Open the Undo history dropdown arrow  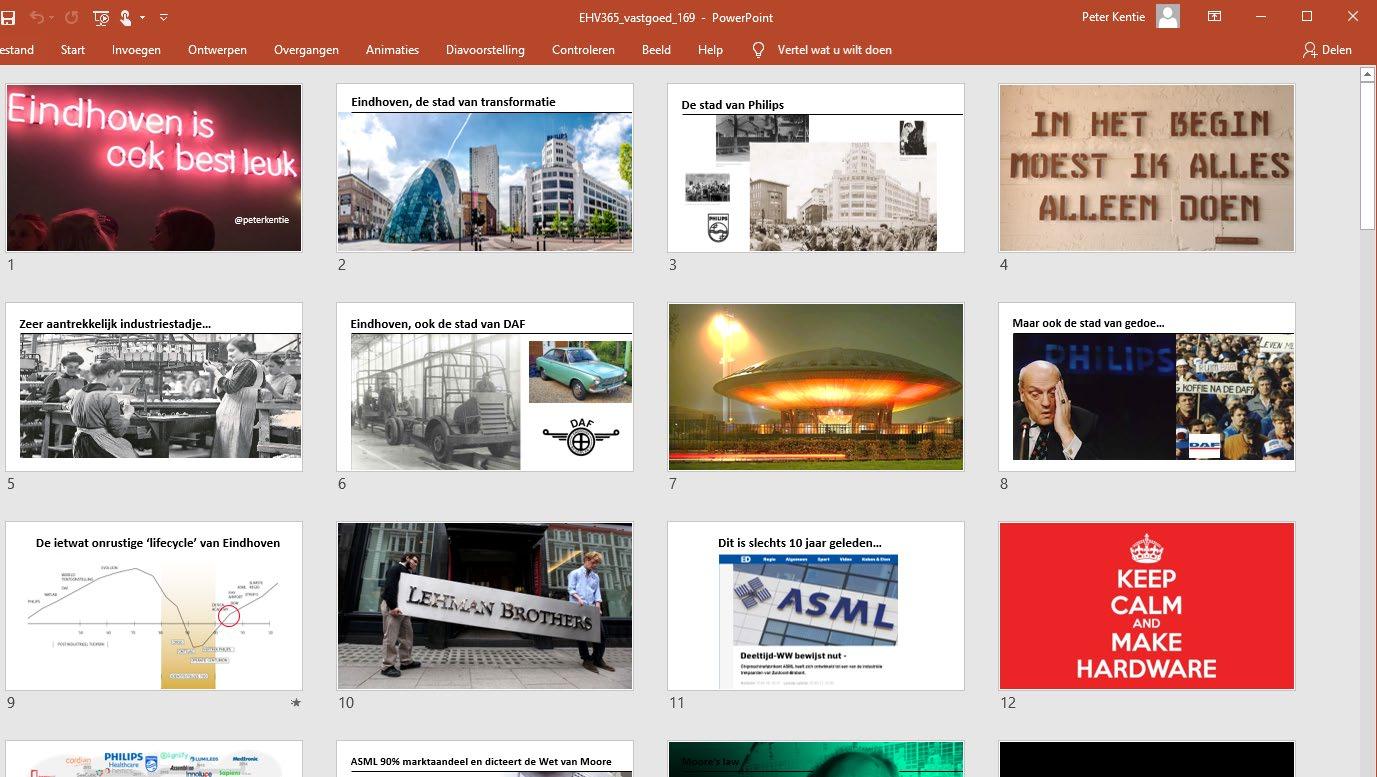(52, 17)
